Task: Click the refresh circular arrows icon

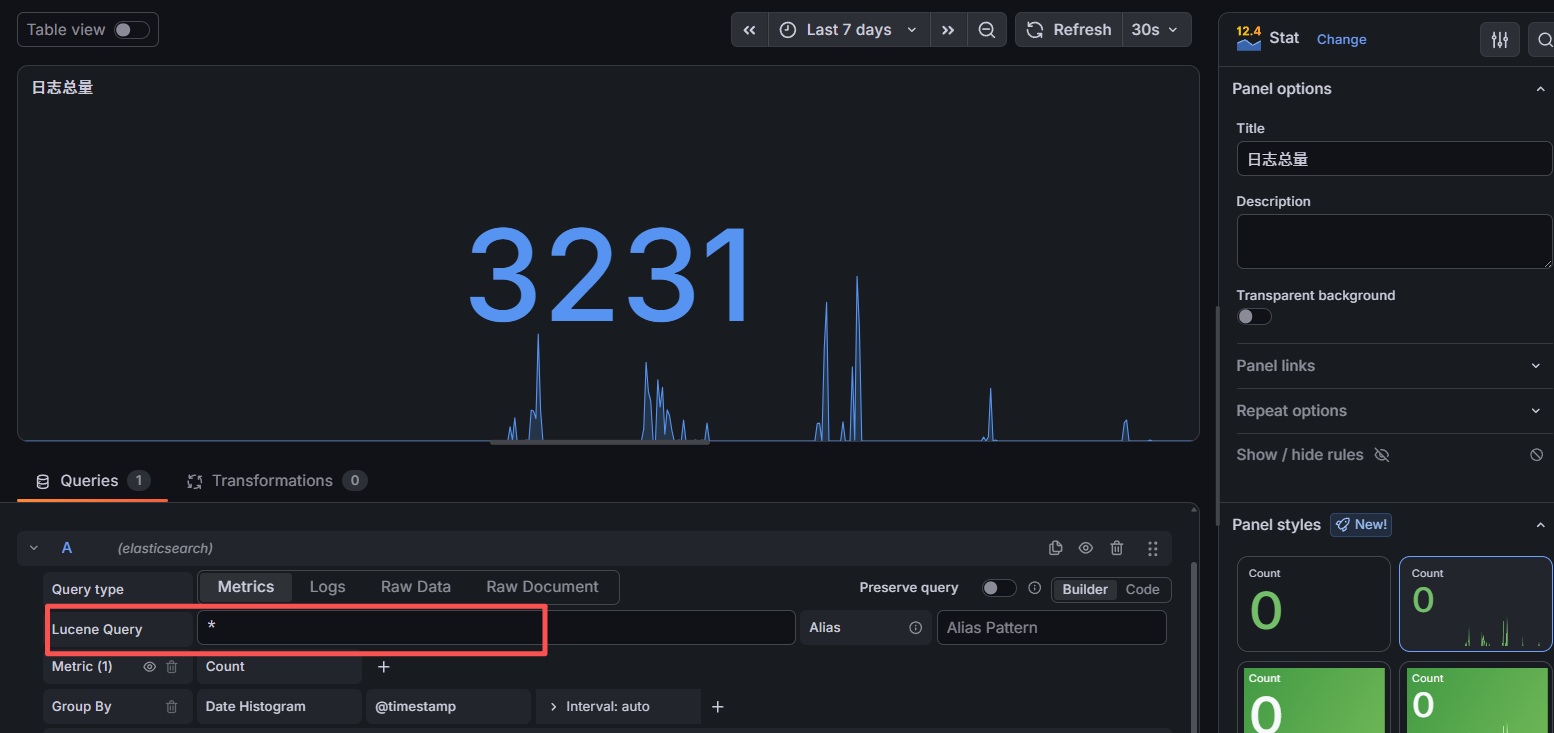Action: 1035,30
